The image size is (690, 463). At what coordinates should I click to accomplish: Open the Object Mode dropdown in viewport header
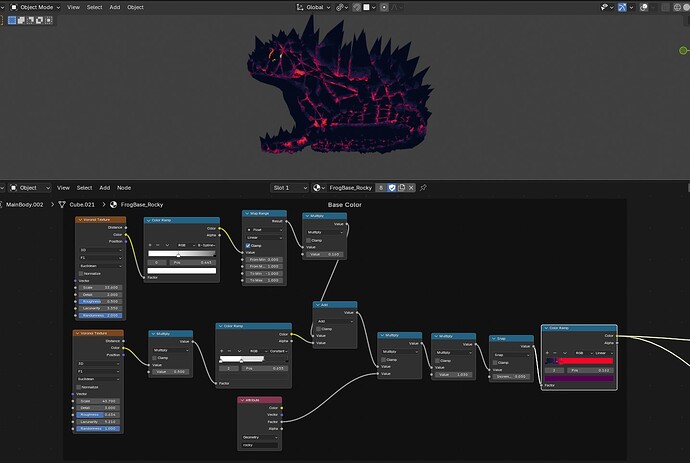point(35,7)
